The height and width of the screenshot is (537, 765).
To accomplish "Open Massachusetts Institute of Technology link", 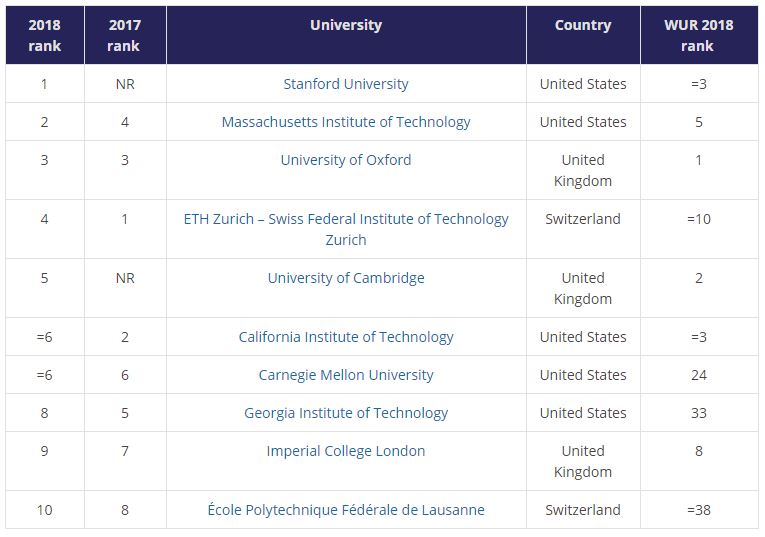I will point(346,122).
